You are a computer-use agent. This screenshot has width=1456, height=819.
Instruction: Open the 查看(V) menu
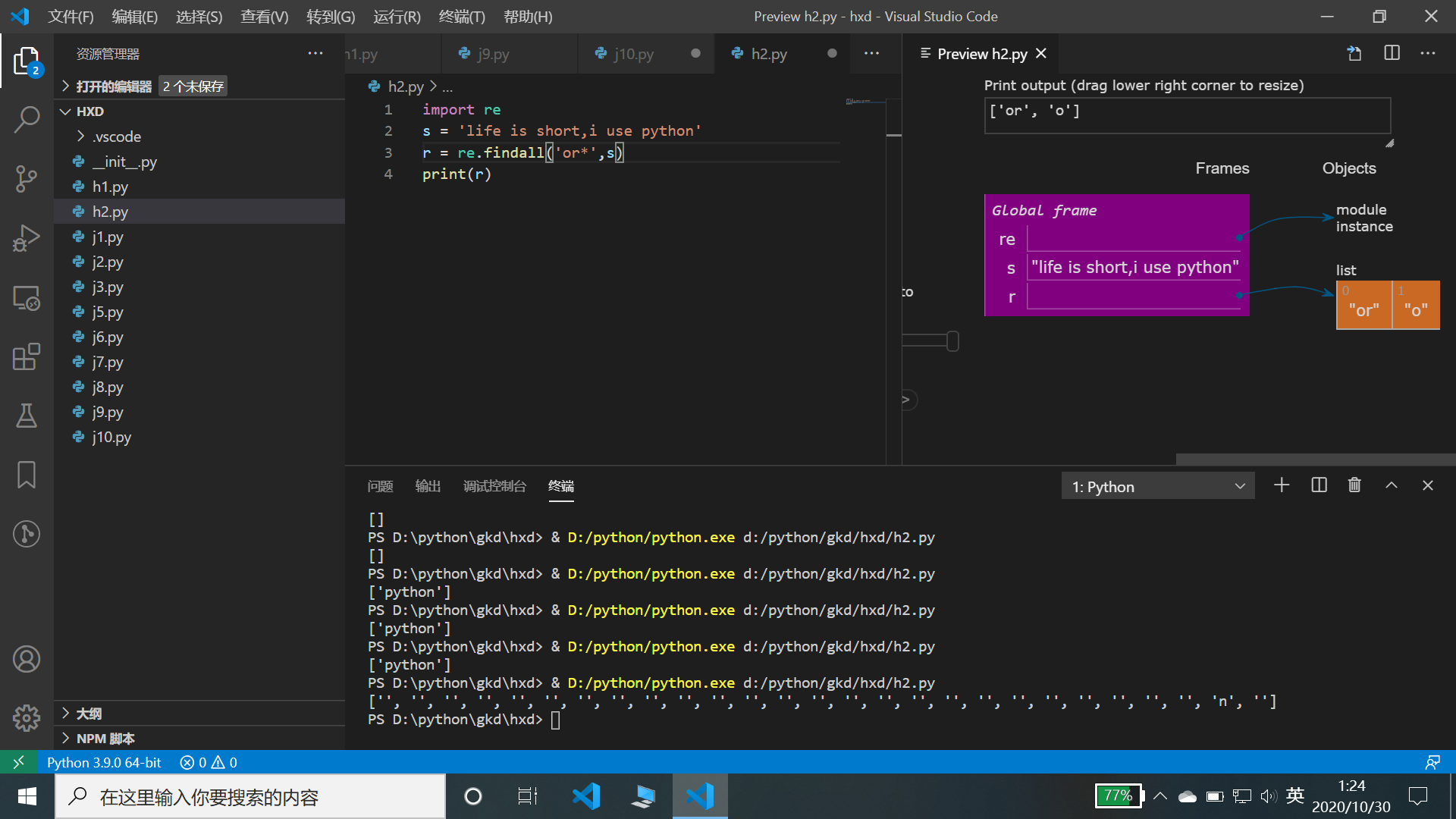265,17
